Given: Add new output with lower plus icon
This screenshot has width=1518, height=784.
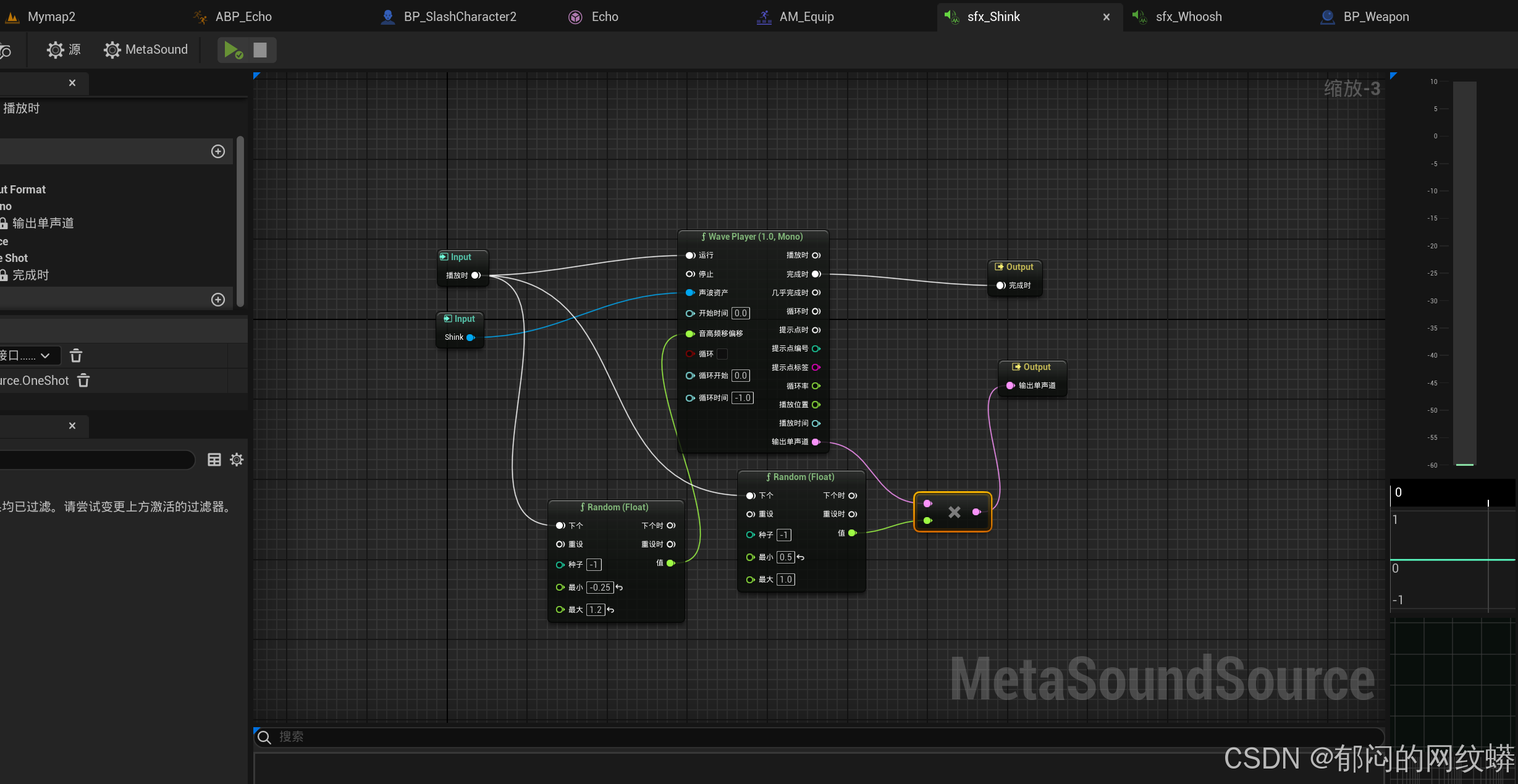Looking at the screenshot, I should [x=218, y=300].
